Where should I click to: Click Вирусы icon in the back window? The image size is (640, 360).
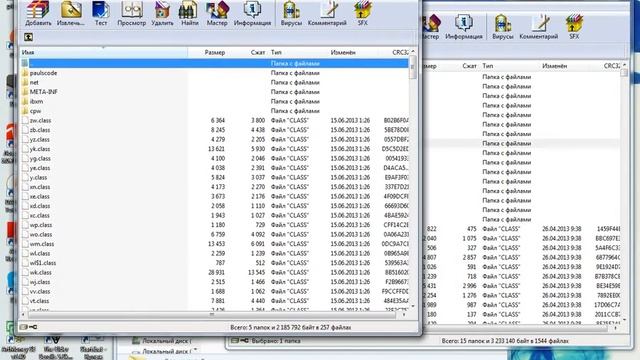(x=502, y=23)
